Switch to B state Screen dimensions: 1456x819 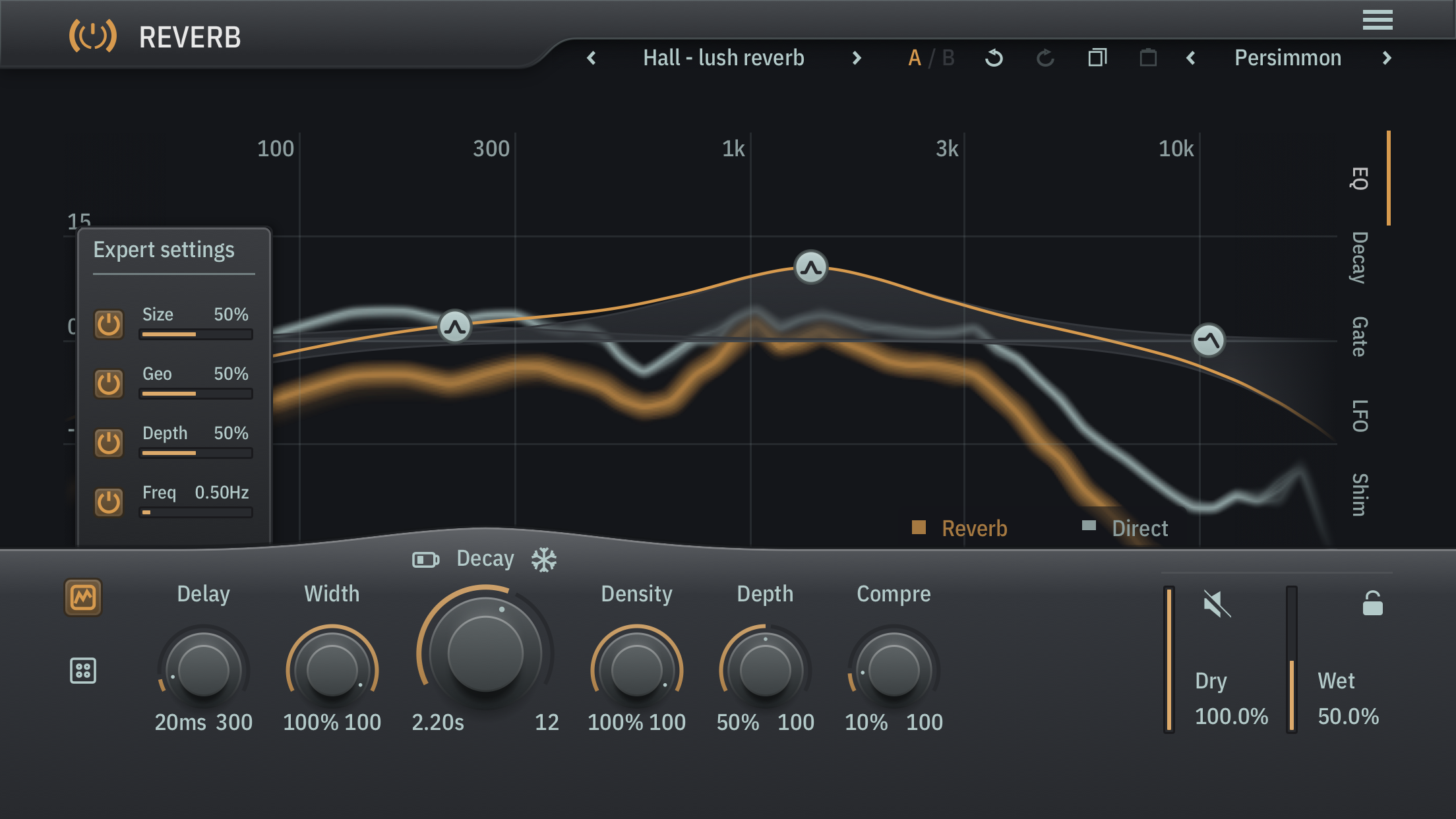(x=948, y=58)
